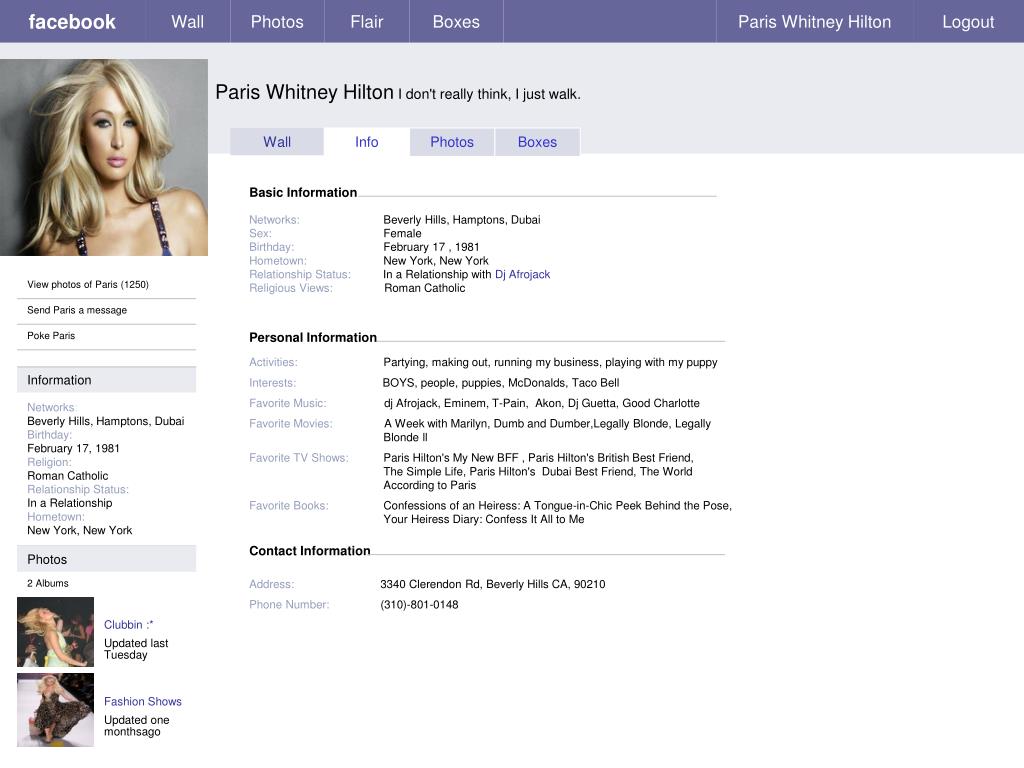Click the Favorite TV Shows value text
This screenshot has width=1024, height=768.
point(539,472)
